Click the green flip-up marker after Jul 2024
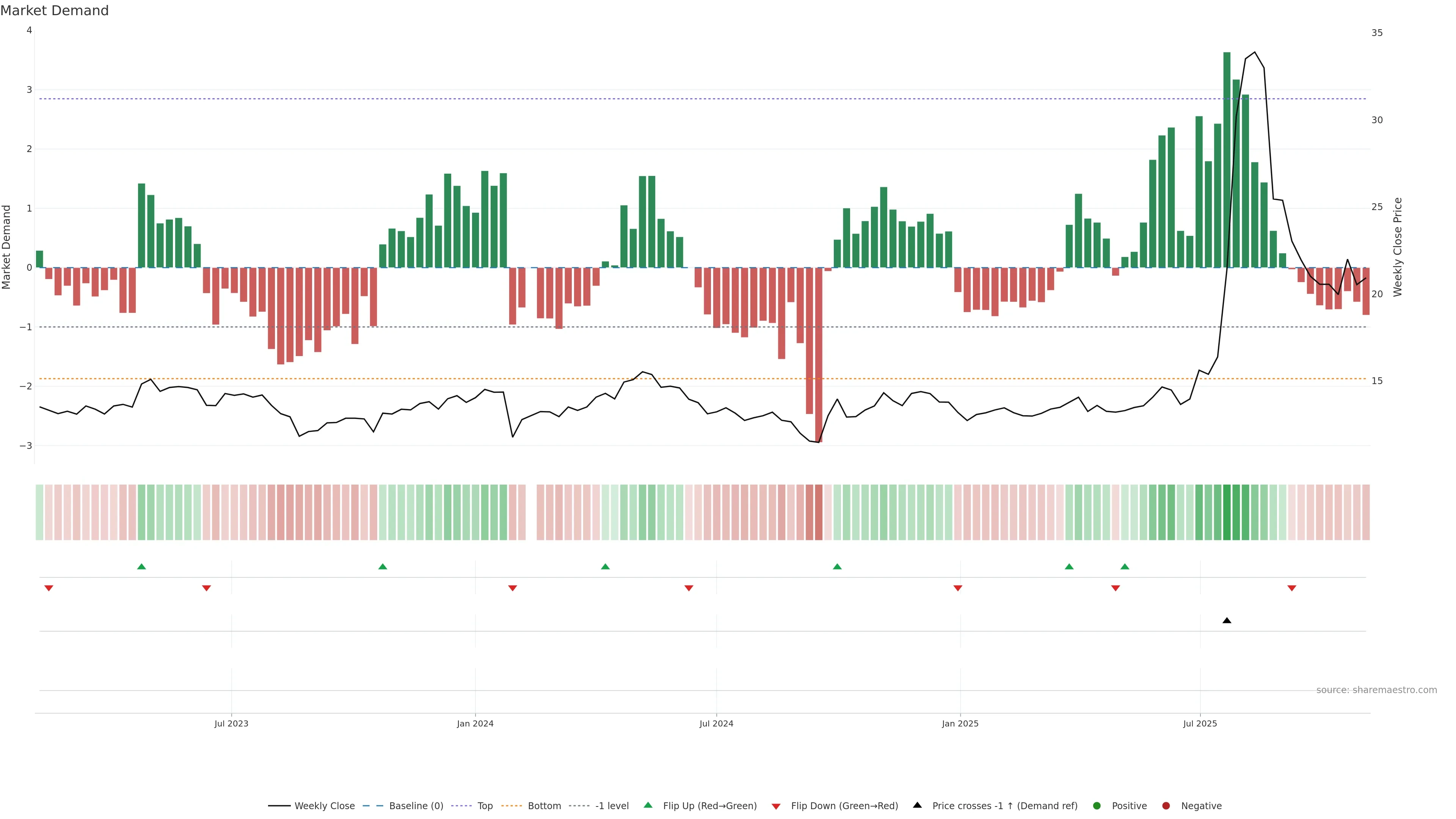 tap(837, 566)
